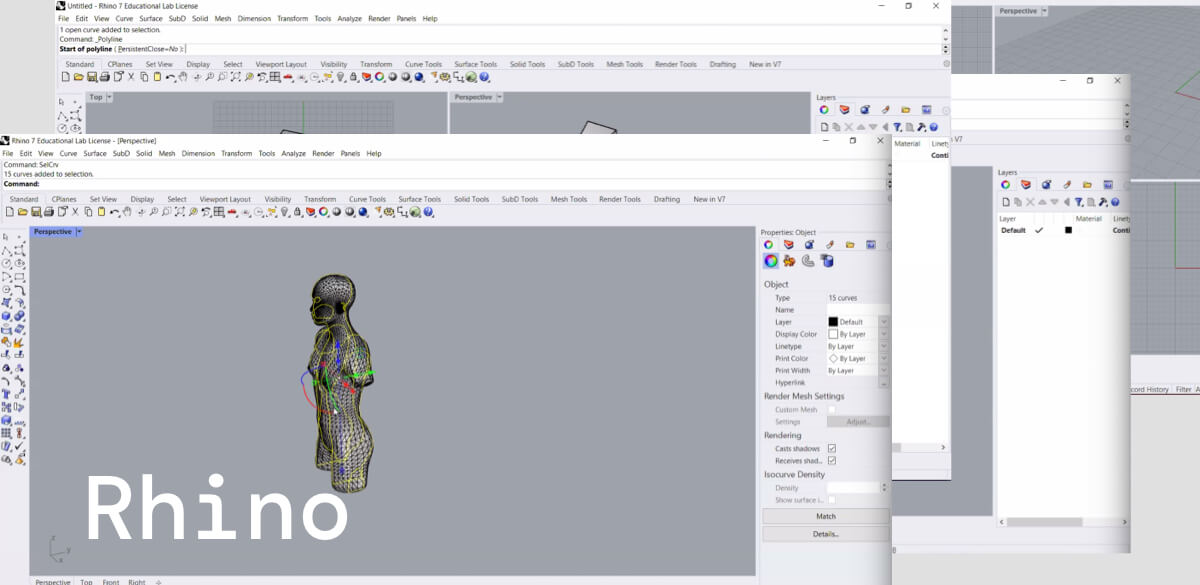Screen dimensions: 1200x585
Task: Click Open folder icon in front window toolbar
Action: pyautogui.click(x=23, y=212)
